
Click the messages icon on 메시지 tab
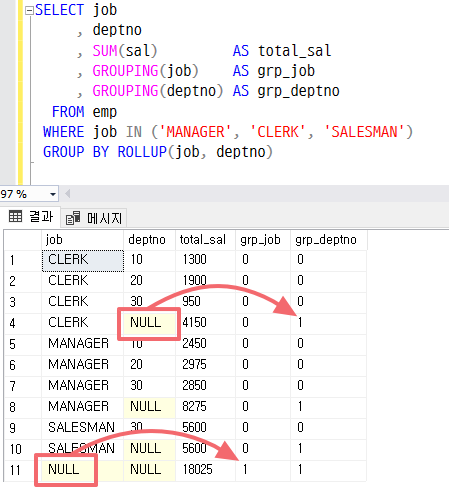coord(73,218)
